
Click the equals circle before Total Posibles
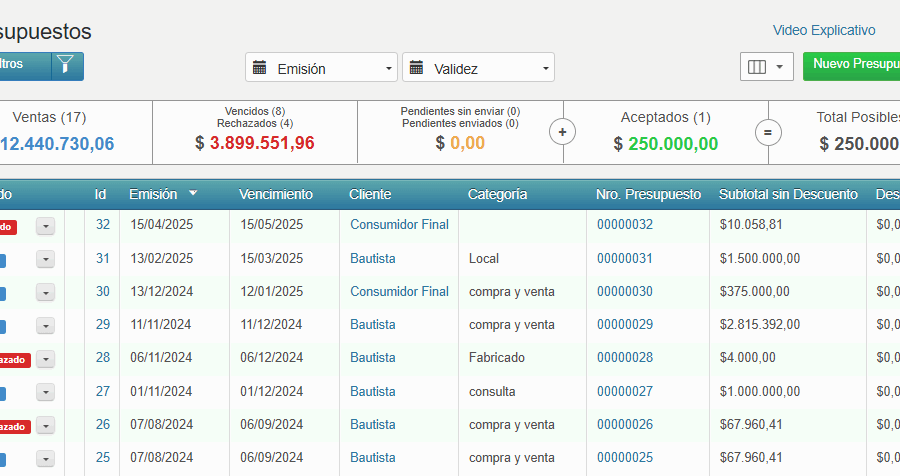[768, 132]
